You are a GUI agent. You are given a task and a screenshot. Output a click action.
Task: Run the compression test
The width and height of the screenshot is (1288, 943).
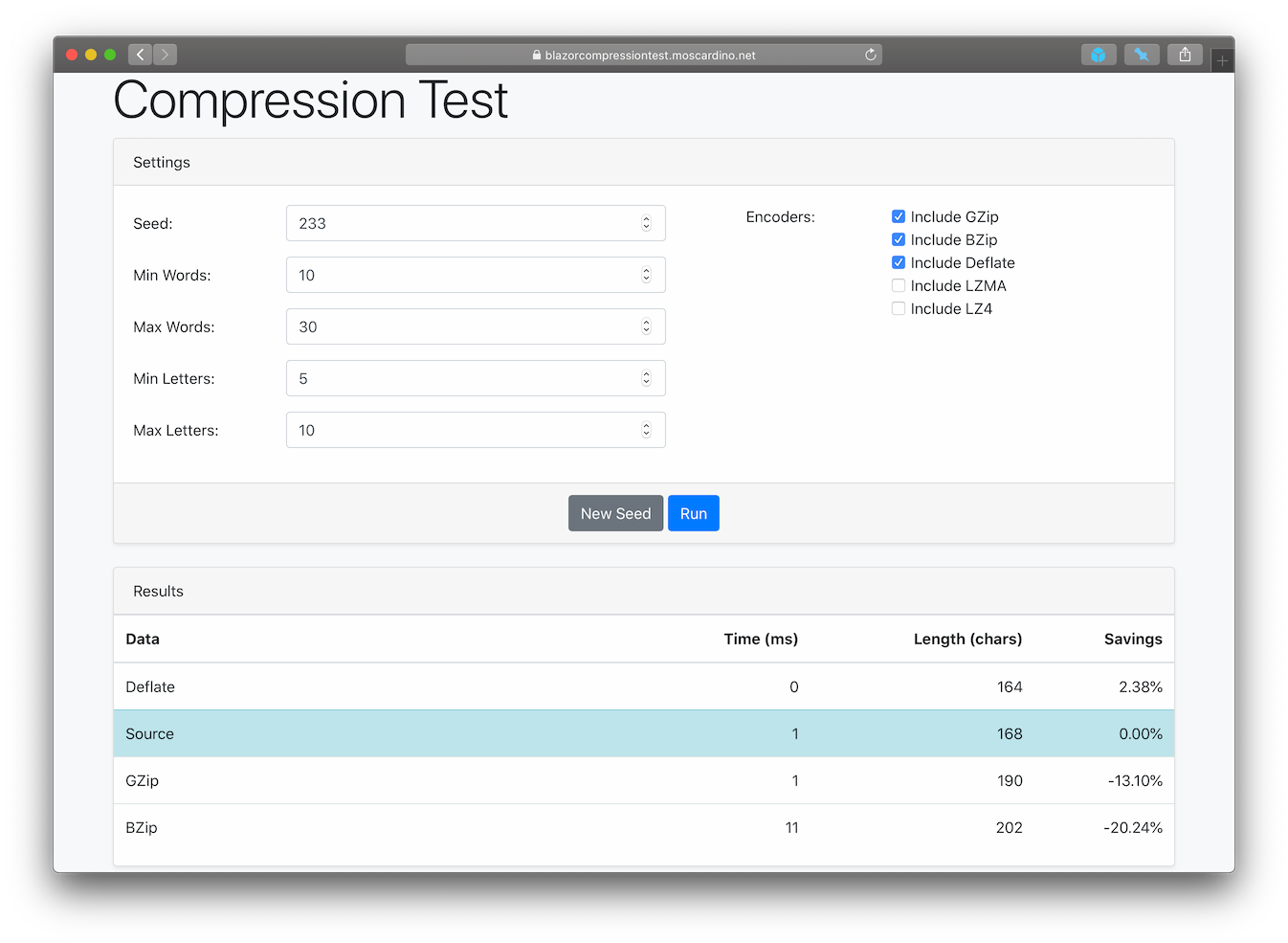click(693, 513)
